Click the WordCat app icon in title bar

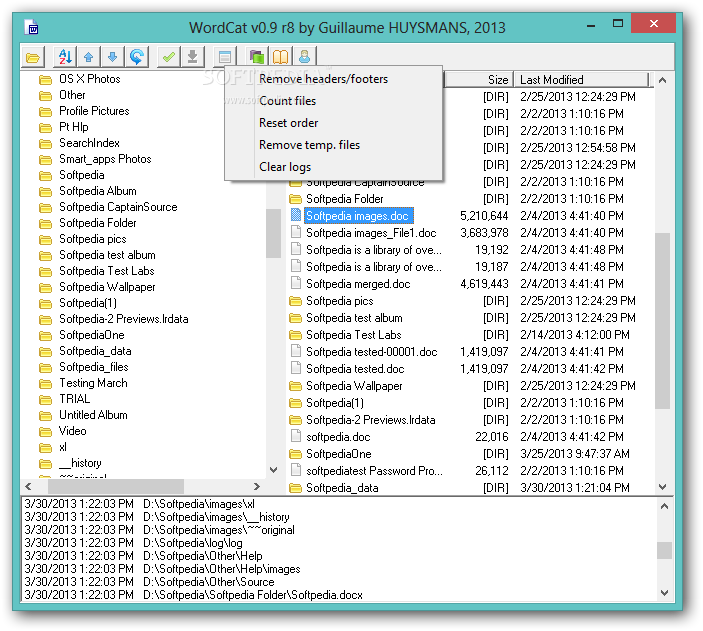pos(31,27)
